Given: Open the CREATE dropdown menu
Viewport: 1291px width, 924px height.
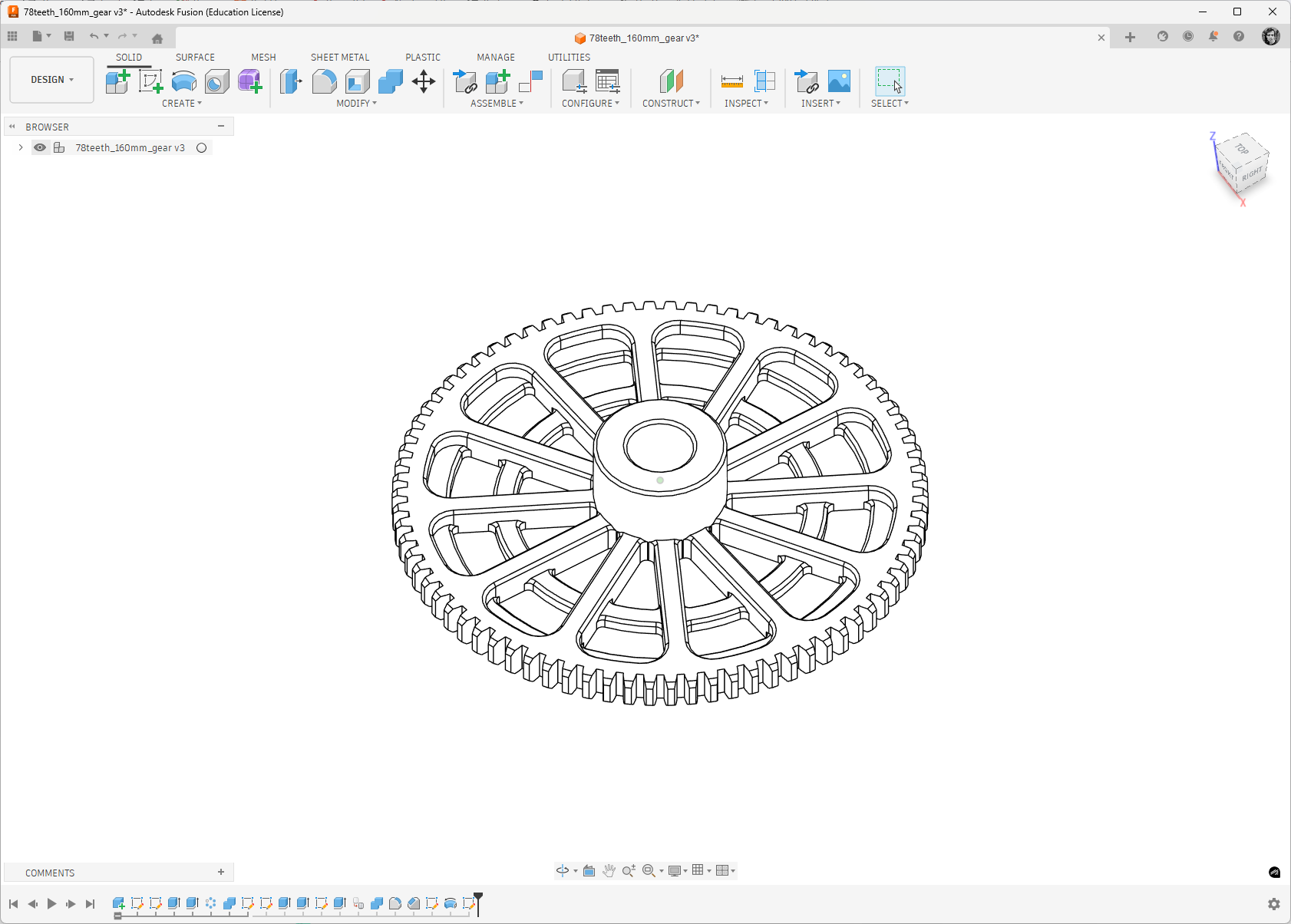Looking at the screenshot, I should coord(182,104).
